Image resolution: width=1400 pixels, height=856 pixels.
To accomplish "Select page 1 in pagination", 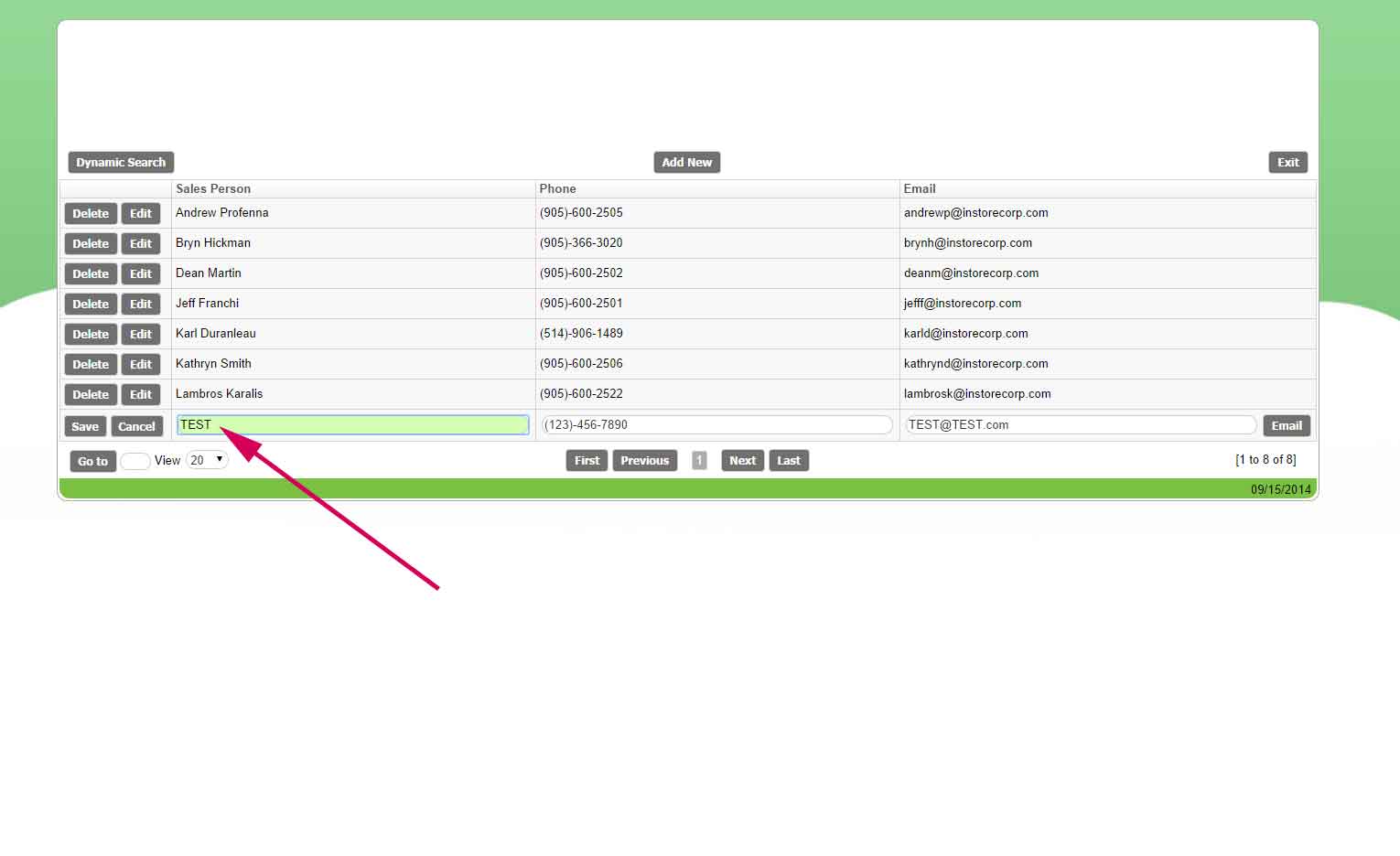I will pos(699,461).
